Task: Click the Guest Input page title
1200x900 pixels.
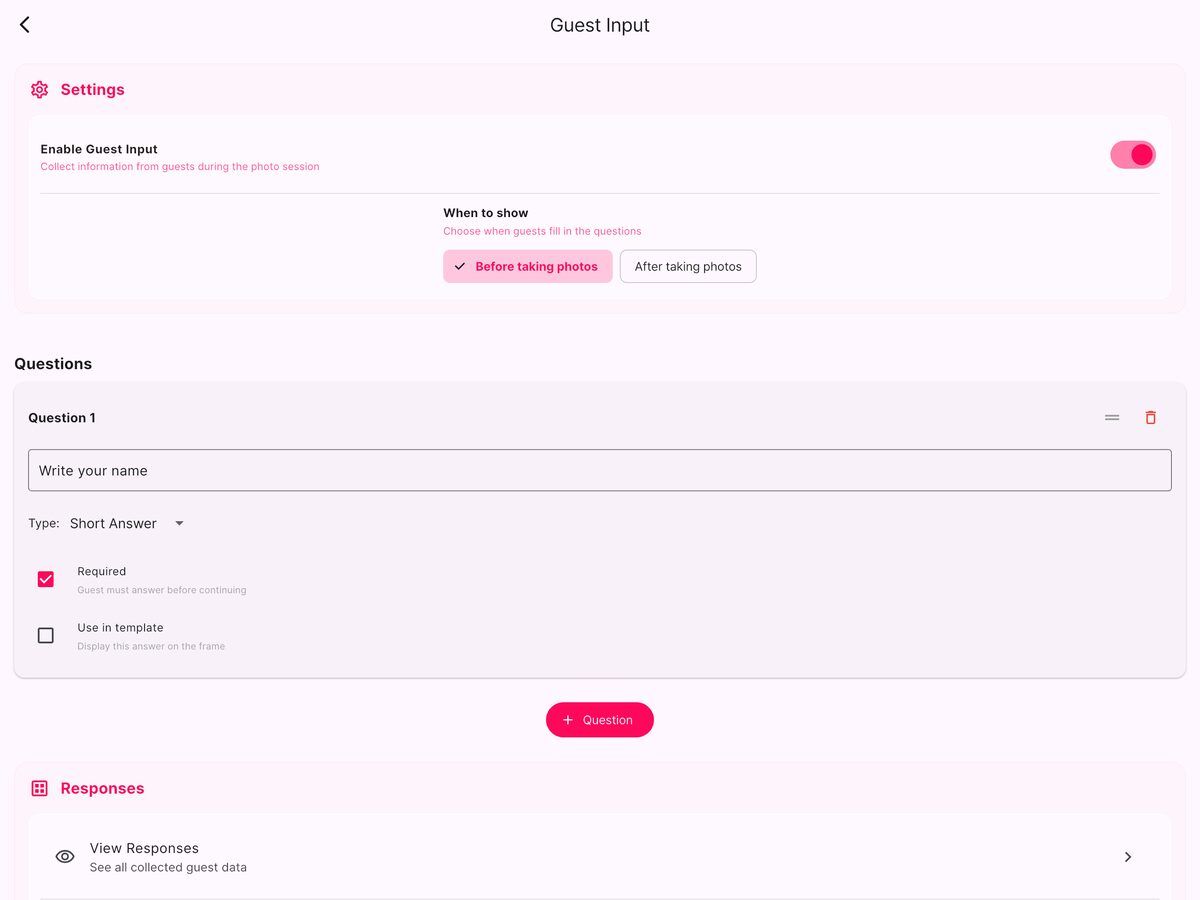Action: pyautogui.click(x=600, y=25)
